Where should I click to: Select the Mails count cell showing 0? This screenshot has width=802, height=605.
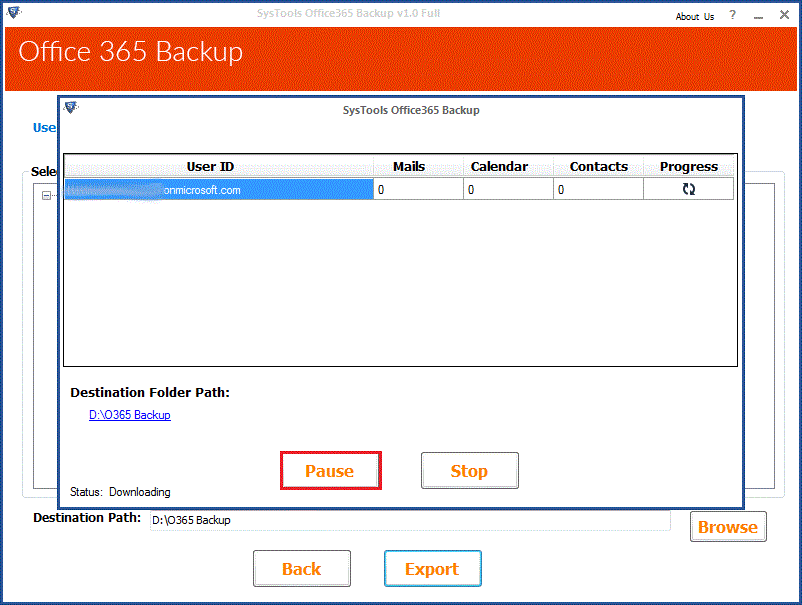(418, 189)
